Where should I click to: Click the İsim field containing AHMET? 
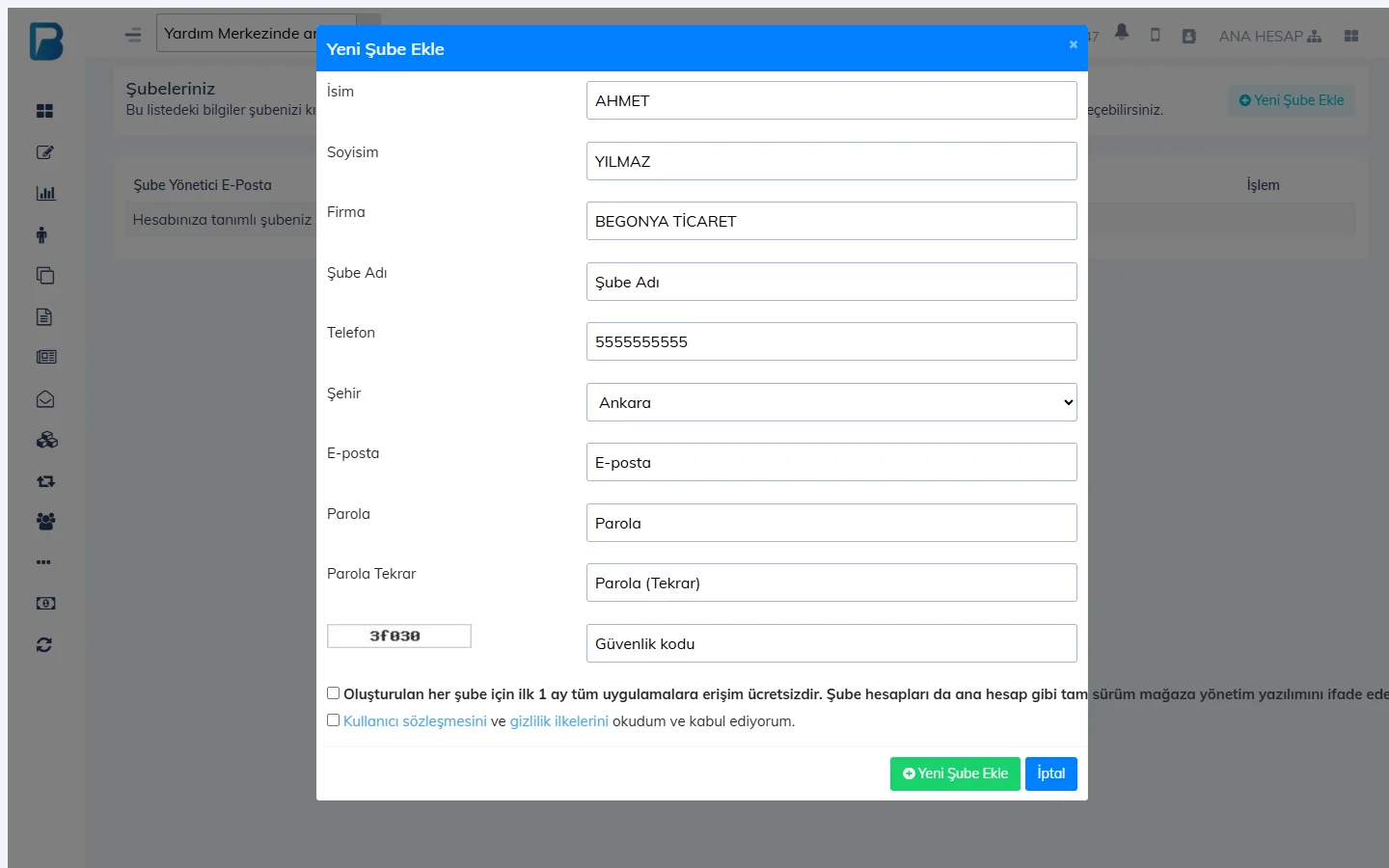coord(831,100)
